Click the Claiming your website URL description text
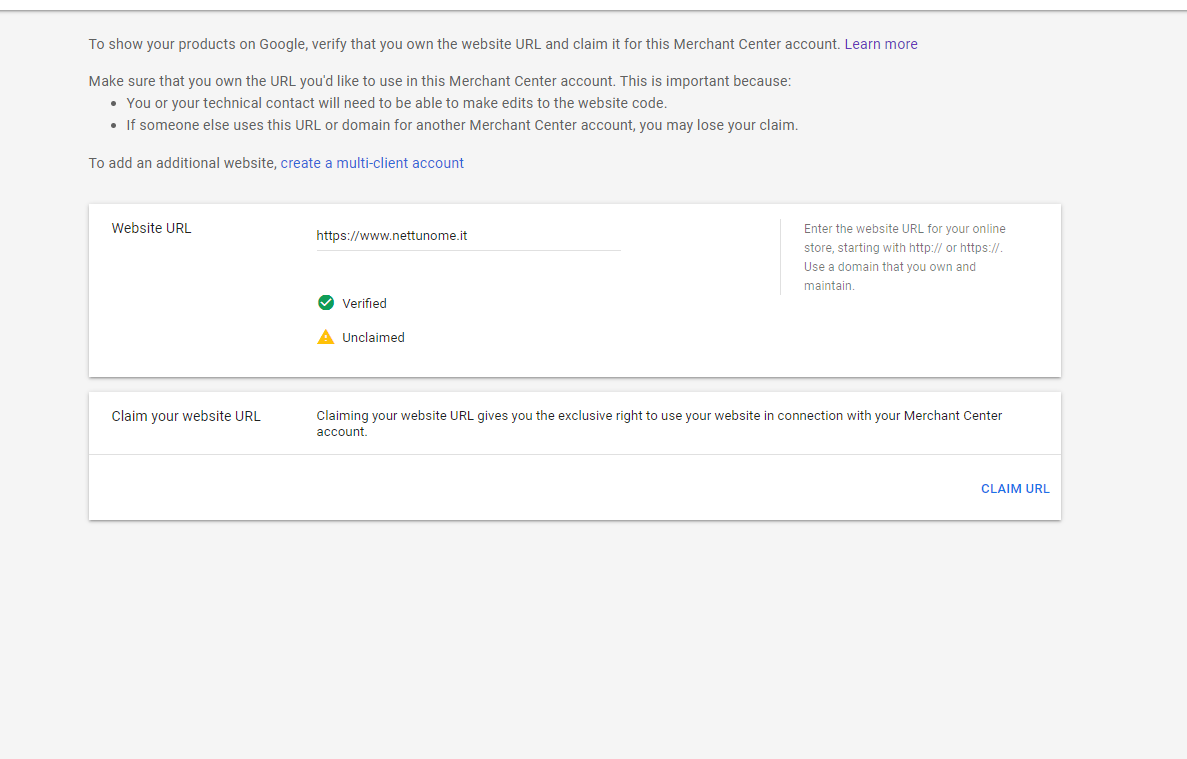This screenshot has width=1187, height=759. pyautogui.click(x=659, y=424)
